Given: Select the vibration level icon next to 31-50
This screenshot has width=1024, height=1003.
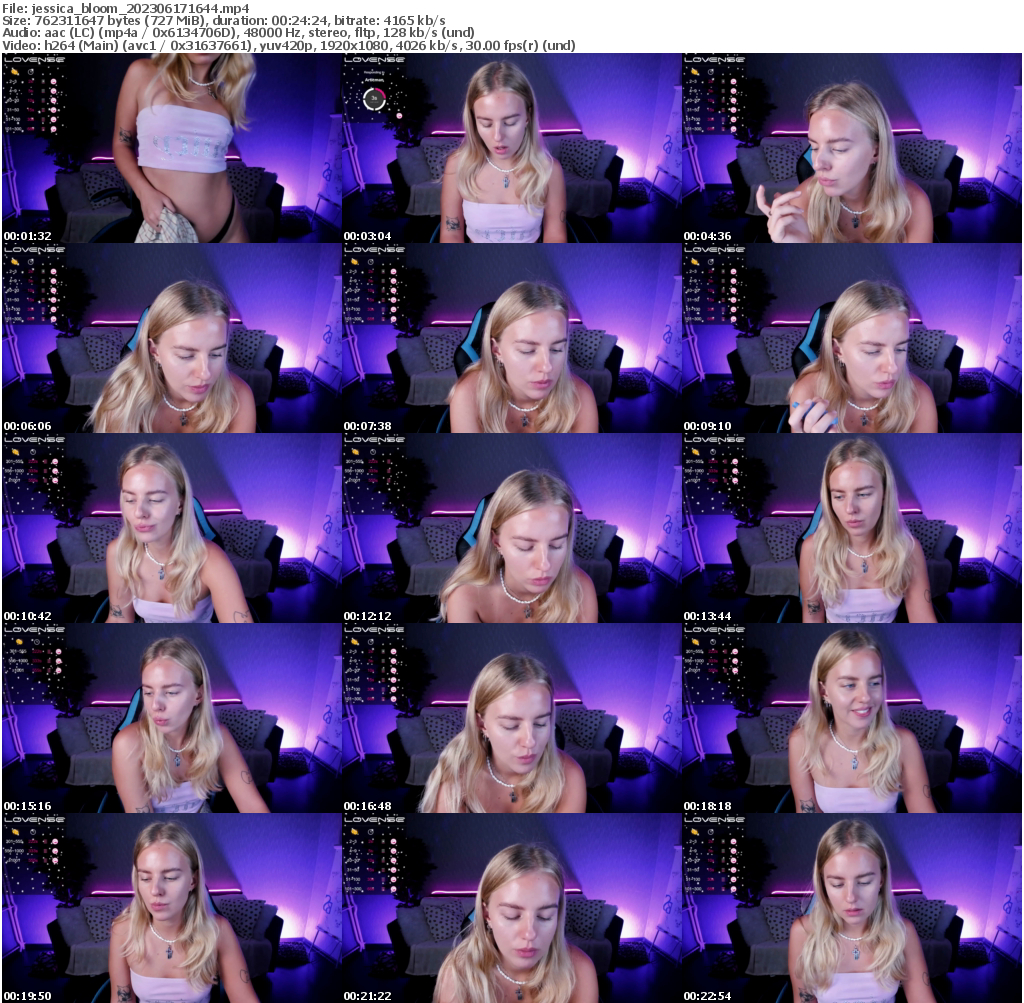Looking at the screenshot, I should [42, 110].
